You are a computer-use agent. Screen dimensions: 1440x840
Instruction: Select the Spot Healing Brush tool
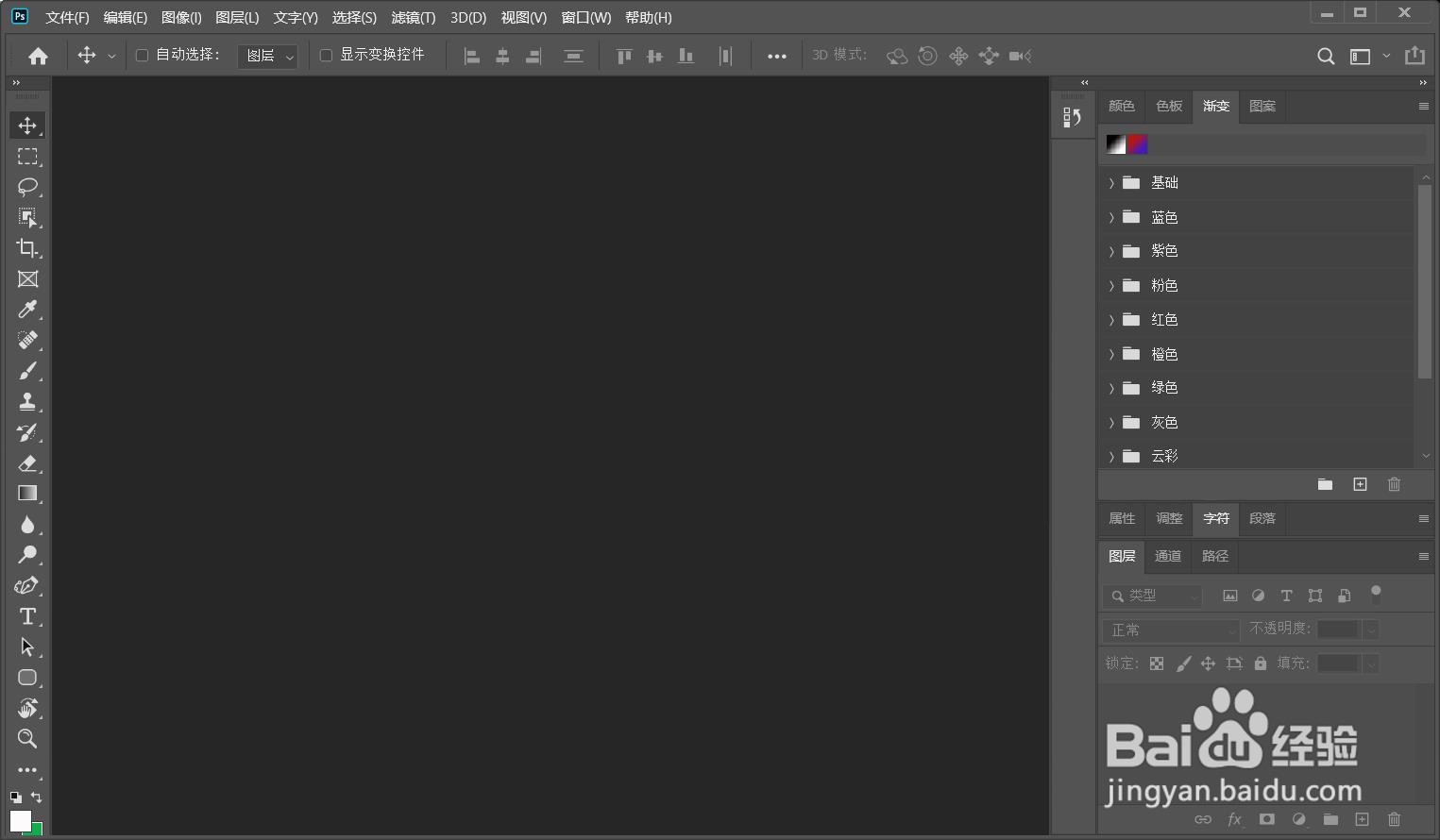point(27,341)
